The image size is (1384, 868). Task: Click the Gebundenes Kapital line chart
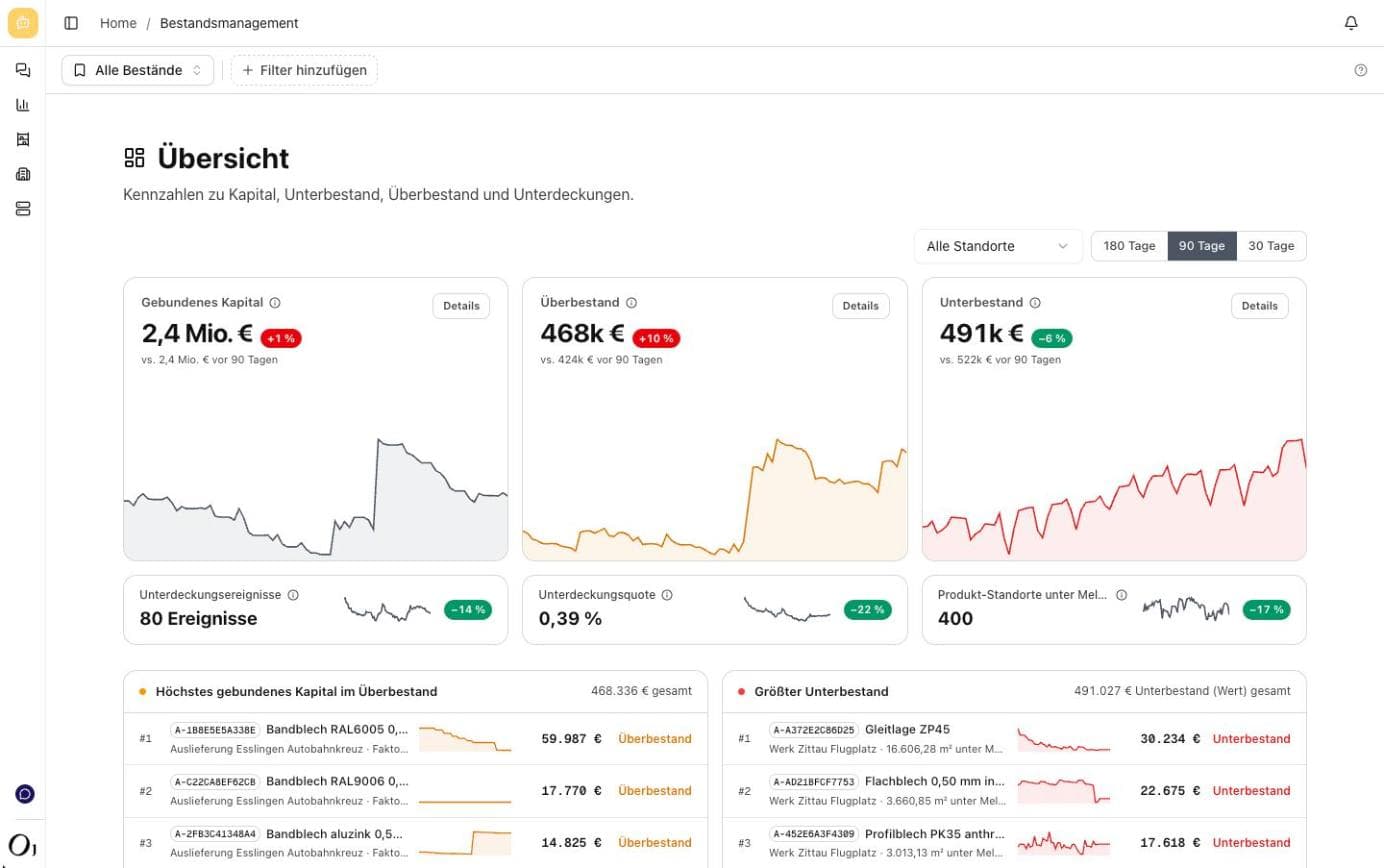pyautogui.click(x=316, y=497)
